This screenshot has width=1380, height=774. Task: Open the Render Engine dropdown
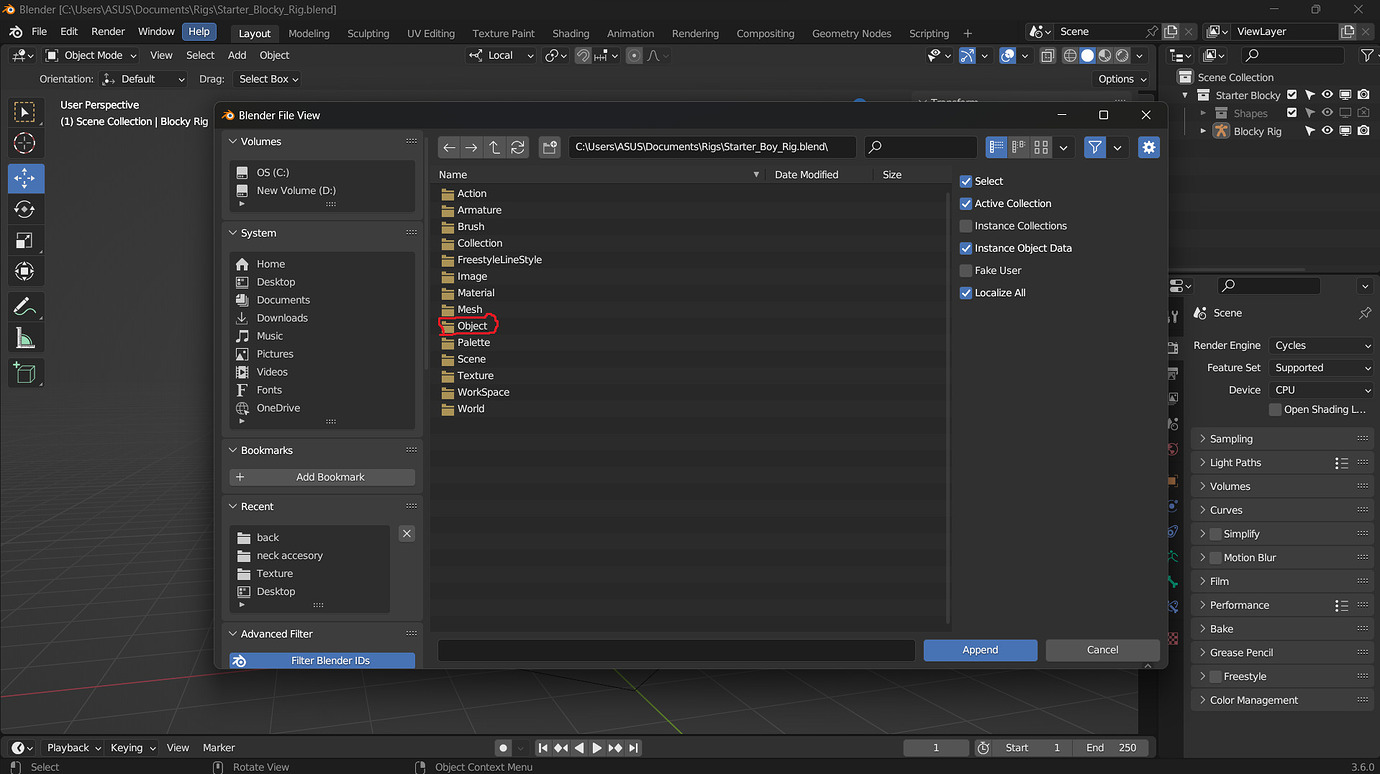click(x=1322, y=345)
